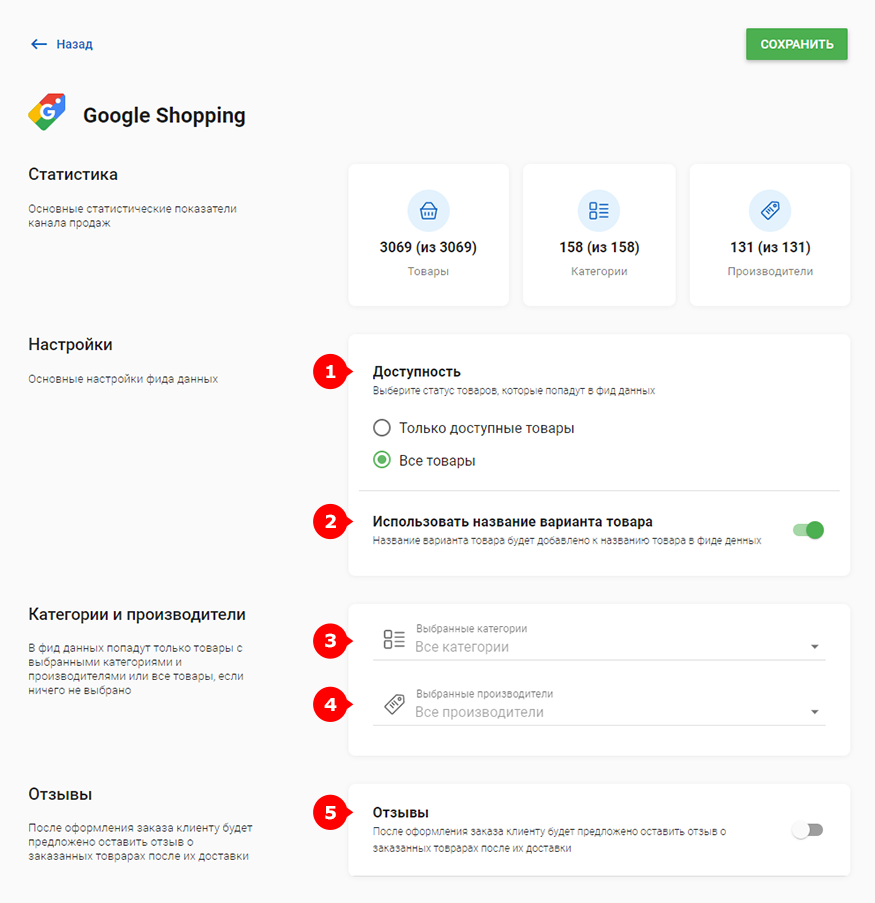Click the Выбранные категории combo field
Image resolution: width=875 pixels, height=903 pixels.
point(599,641)
